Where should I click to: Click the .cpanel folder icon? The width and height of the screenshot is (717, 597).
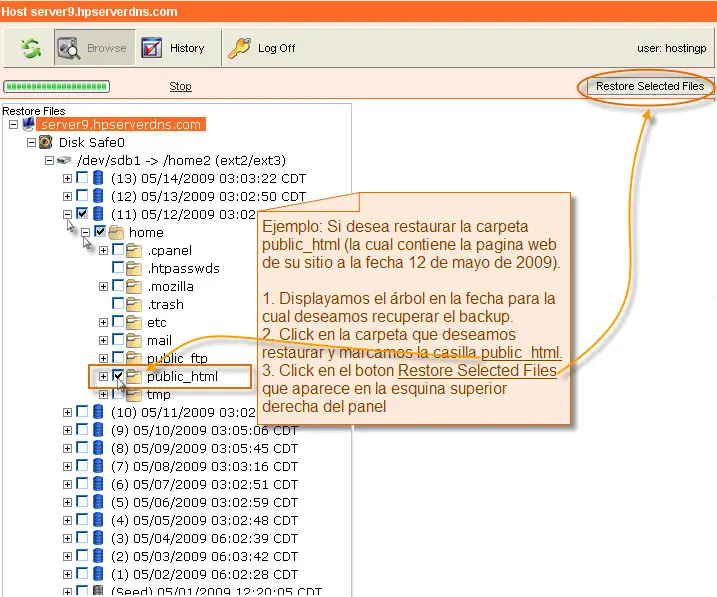pyautogui.click(x=134, y=251)
